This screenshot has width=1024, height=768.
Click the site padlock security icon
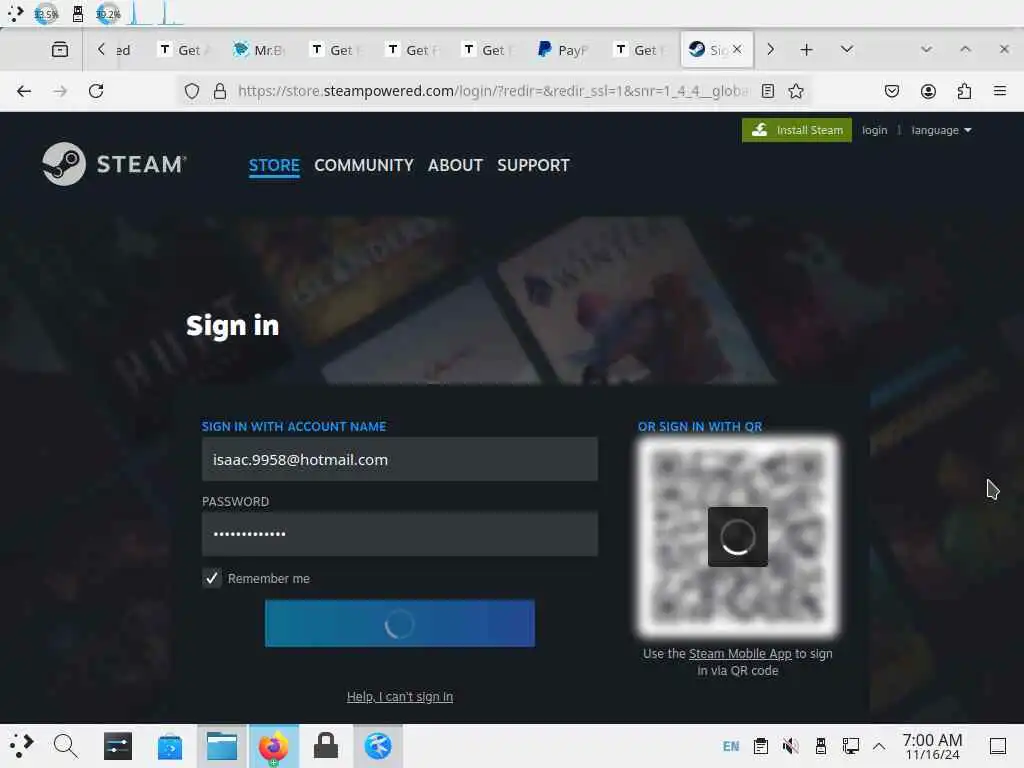(220, 91)
